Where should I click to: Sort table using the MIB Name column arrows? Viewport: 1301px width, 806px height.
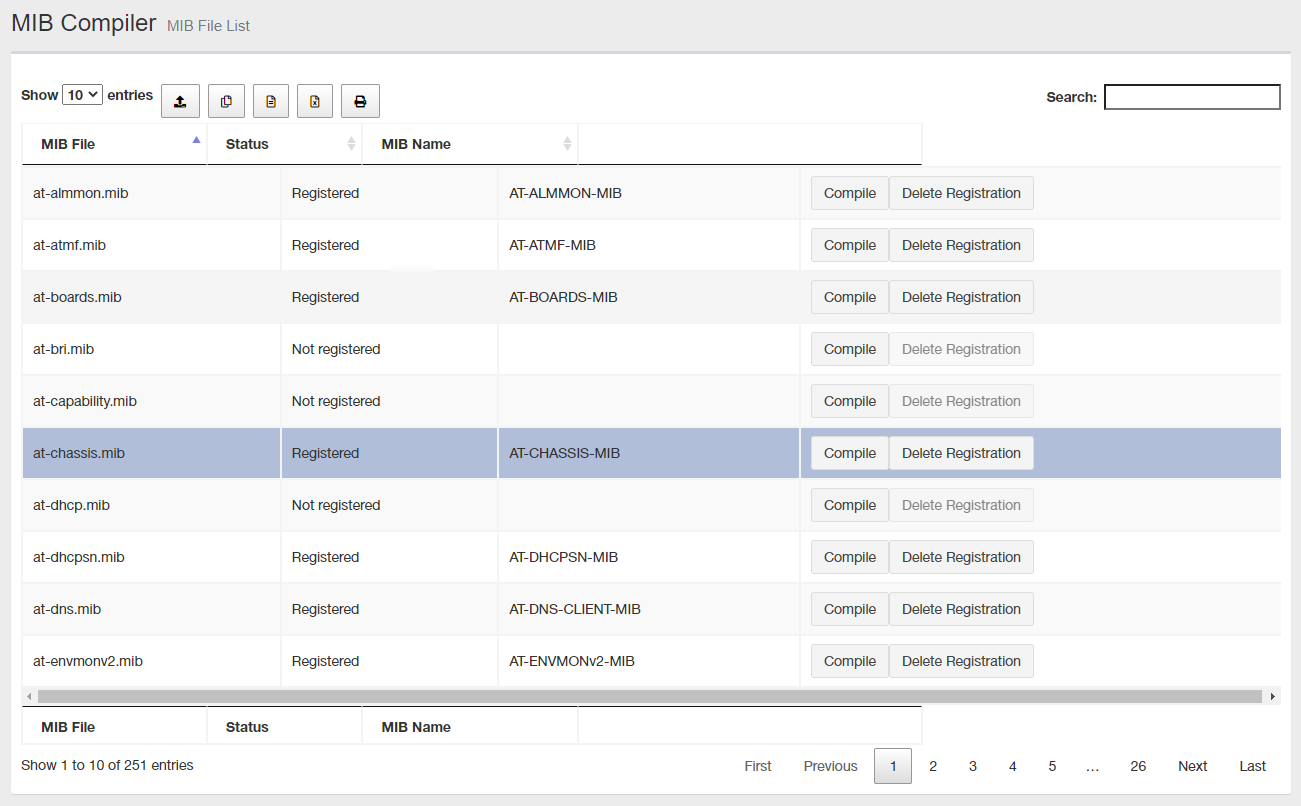point(567,144)
